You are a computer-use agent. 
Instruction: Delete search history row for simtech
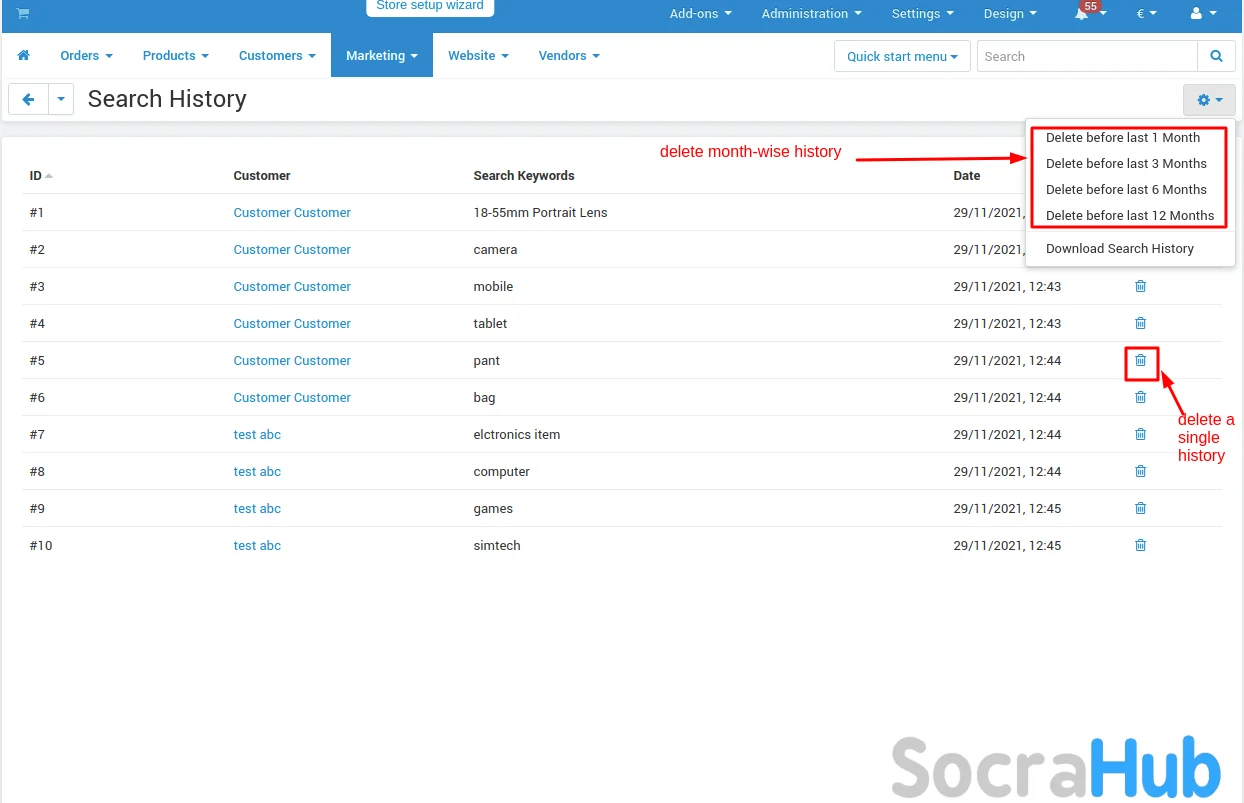[x=1140, y=545]
